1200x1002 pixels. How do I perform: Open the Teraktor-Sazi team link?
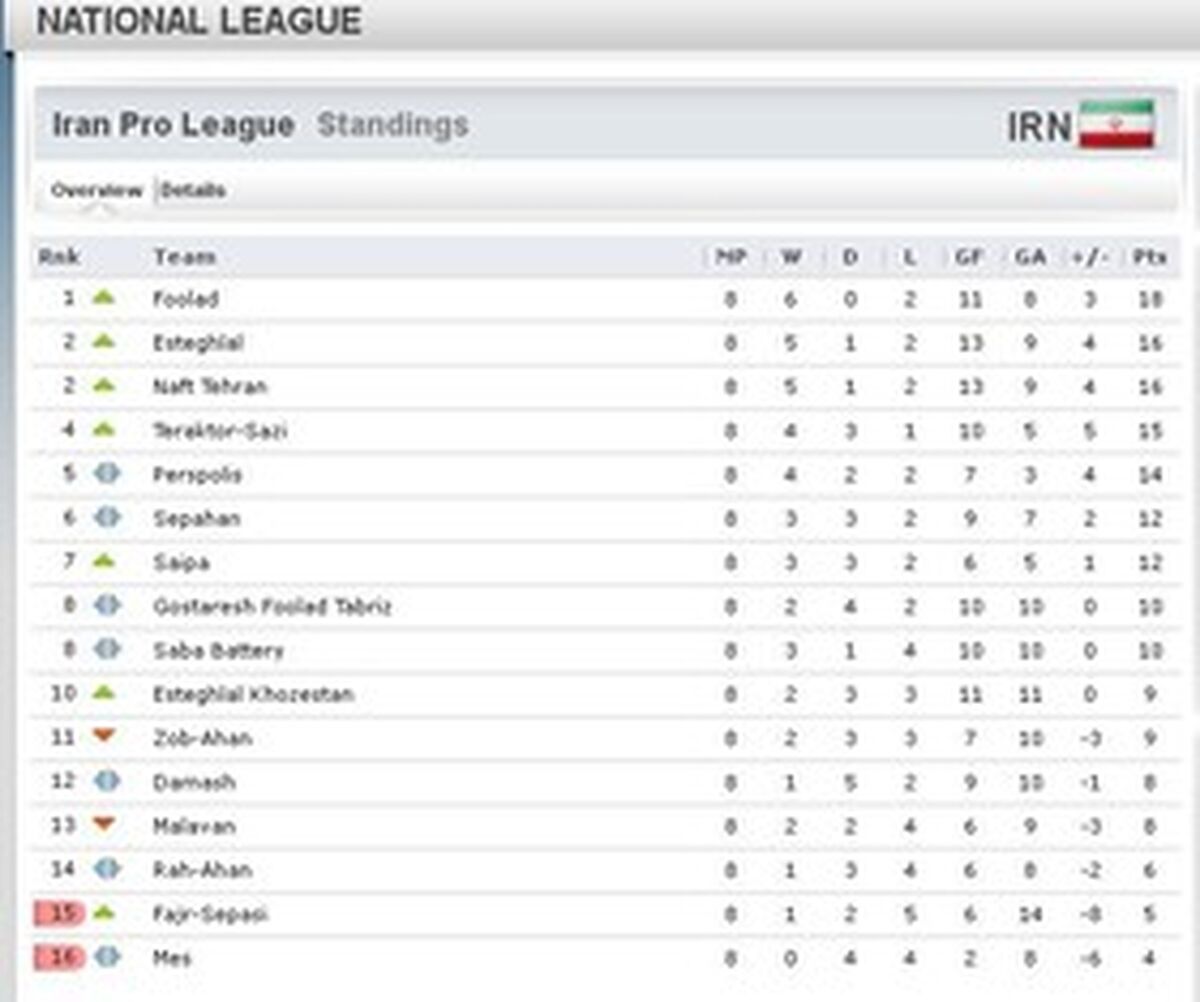220,431
